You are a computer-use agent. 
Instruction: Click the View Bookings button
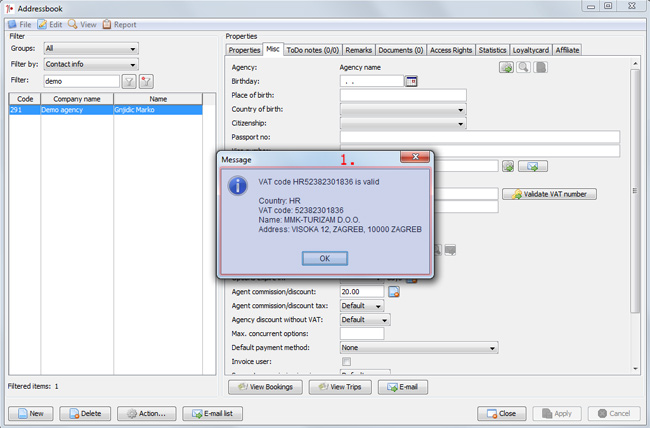point(265,387)
